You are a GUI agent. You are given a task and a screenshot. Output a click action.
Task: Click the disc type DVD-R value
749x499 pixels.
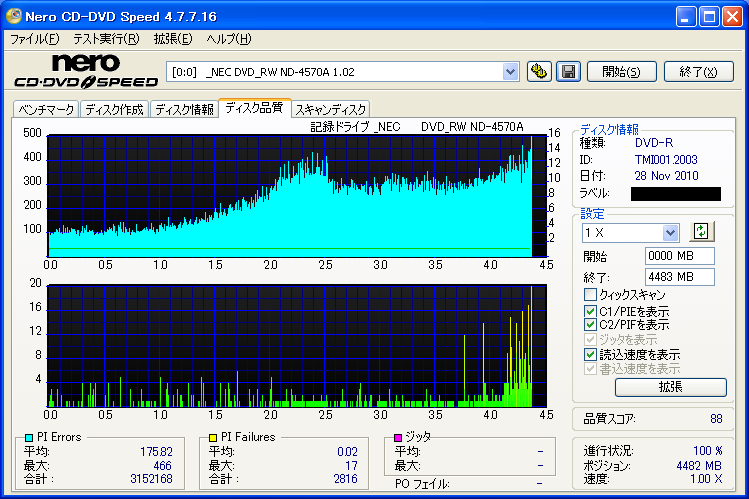[654, 143]
